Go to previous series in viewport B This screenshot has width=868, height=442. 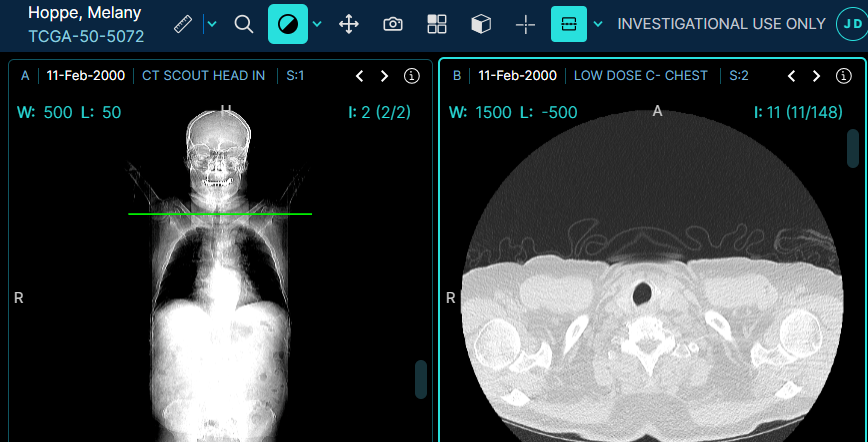(x=791, y=76)
